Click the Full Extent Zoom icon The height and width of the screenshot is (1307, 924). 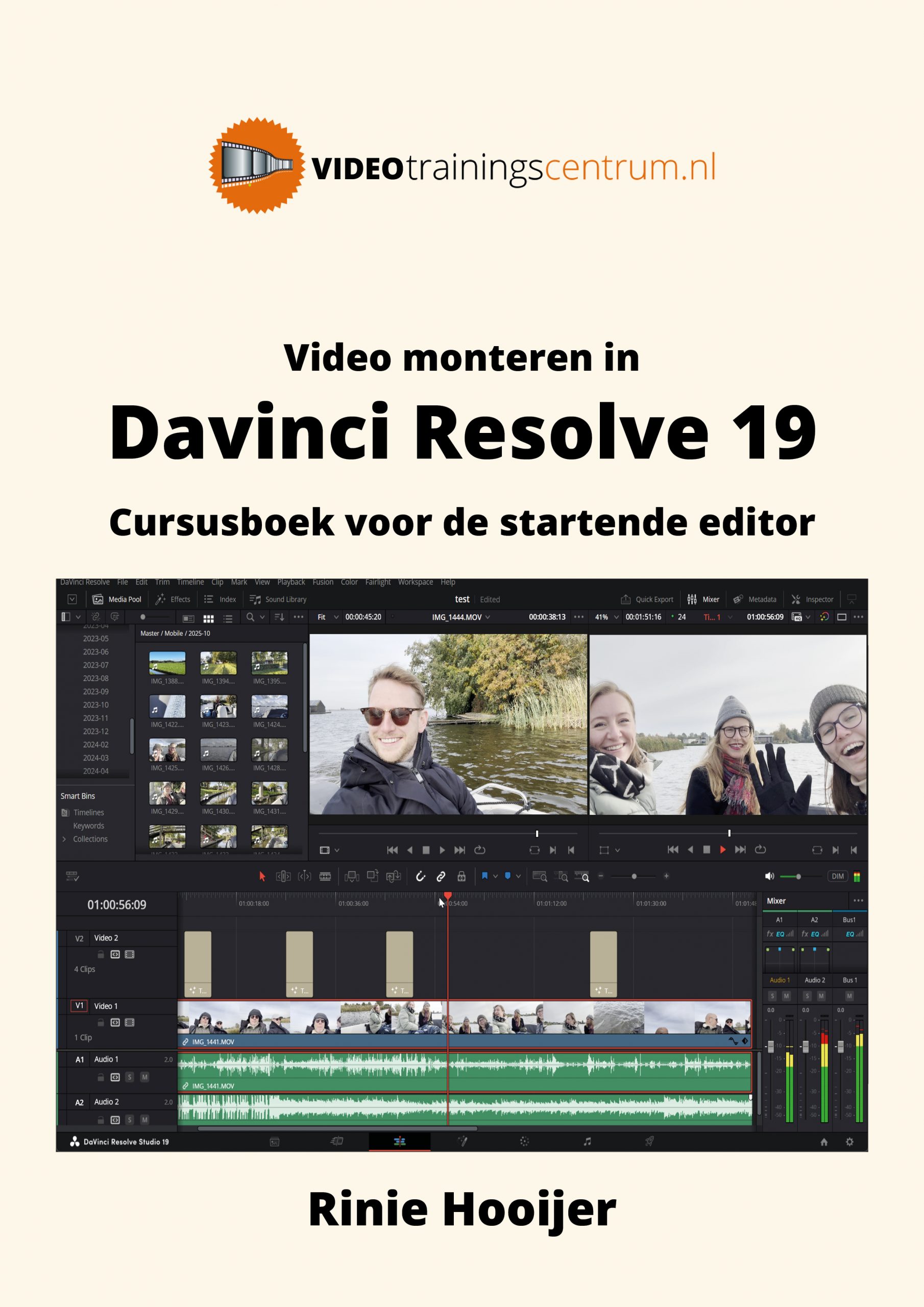tap(540, 877)
